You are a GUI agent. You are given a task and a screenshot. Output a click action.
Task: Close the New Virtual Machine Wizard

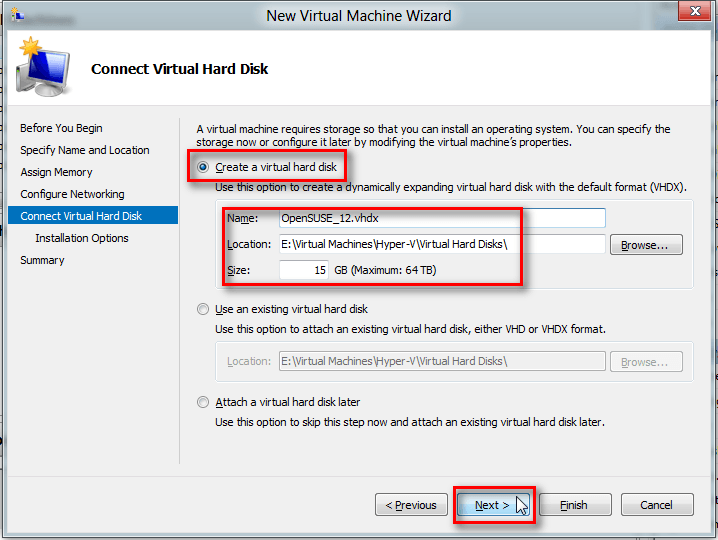pos(689,14)
